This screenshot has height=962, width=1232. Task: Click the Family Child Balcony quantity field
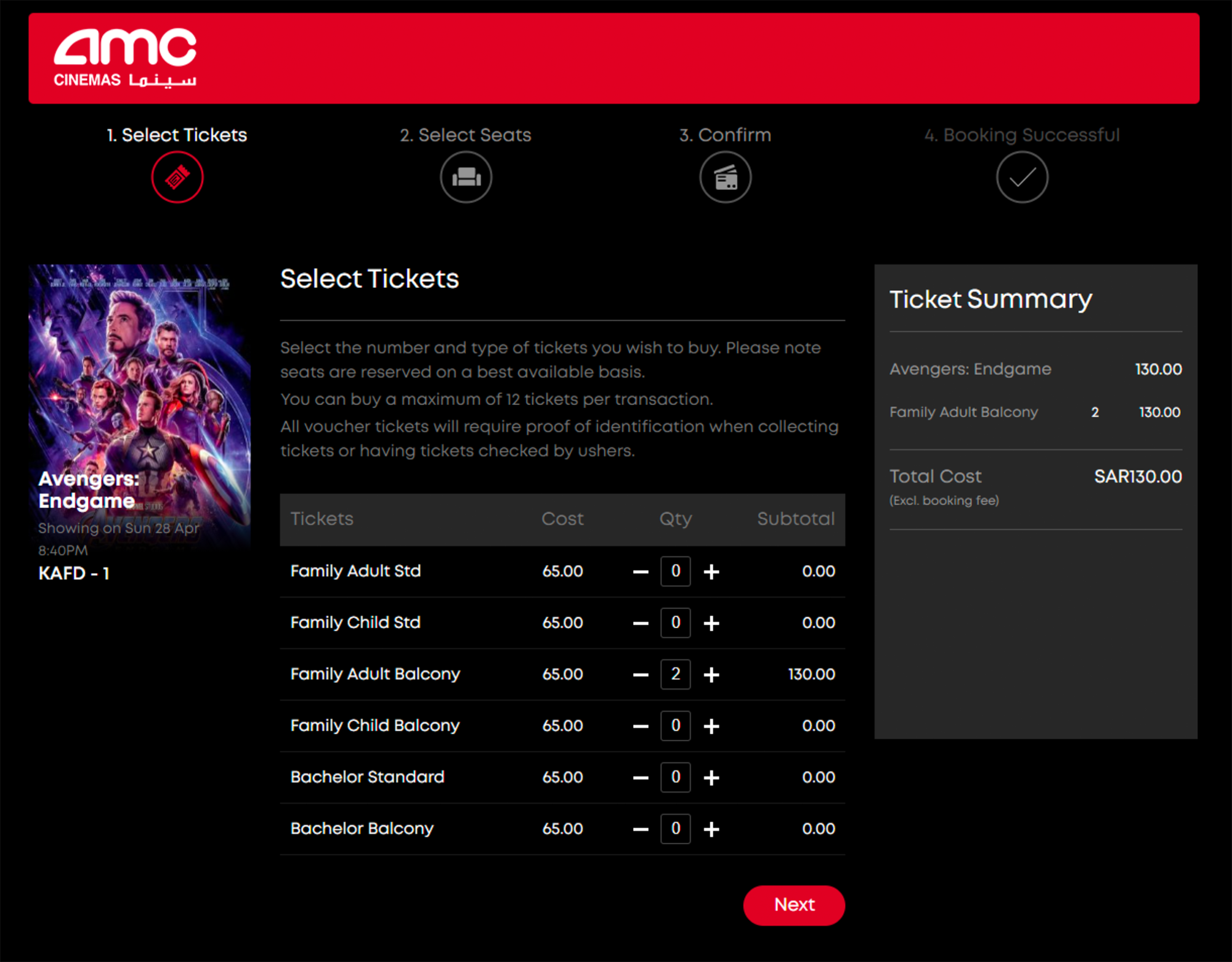[676, 725]
